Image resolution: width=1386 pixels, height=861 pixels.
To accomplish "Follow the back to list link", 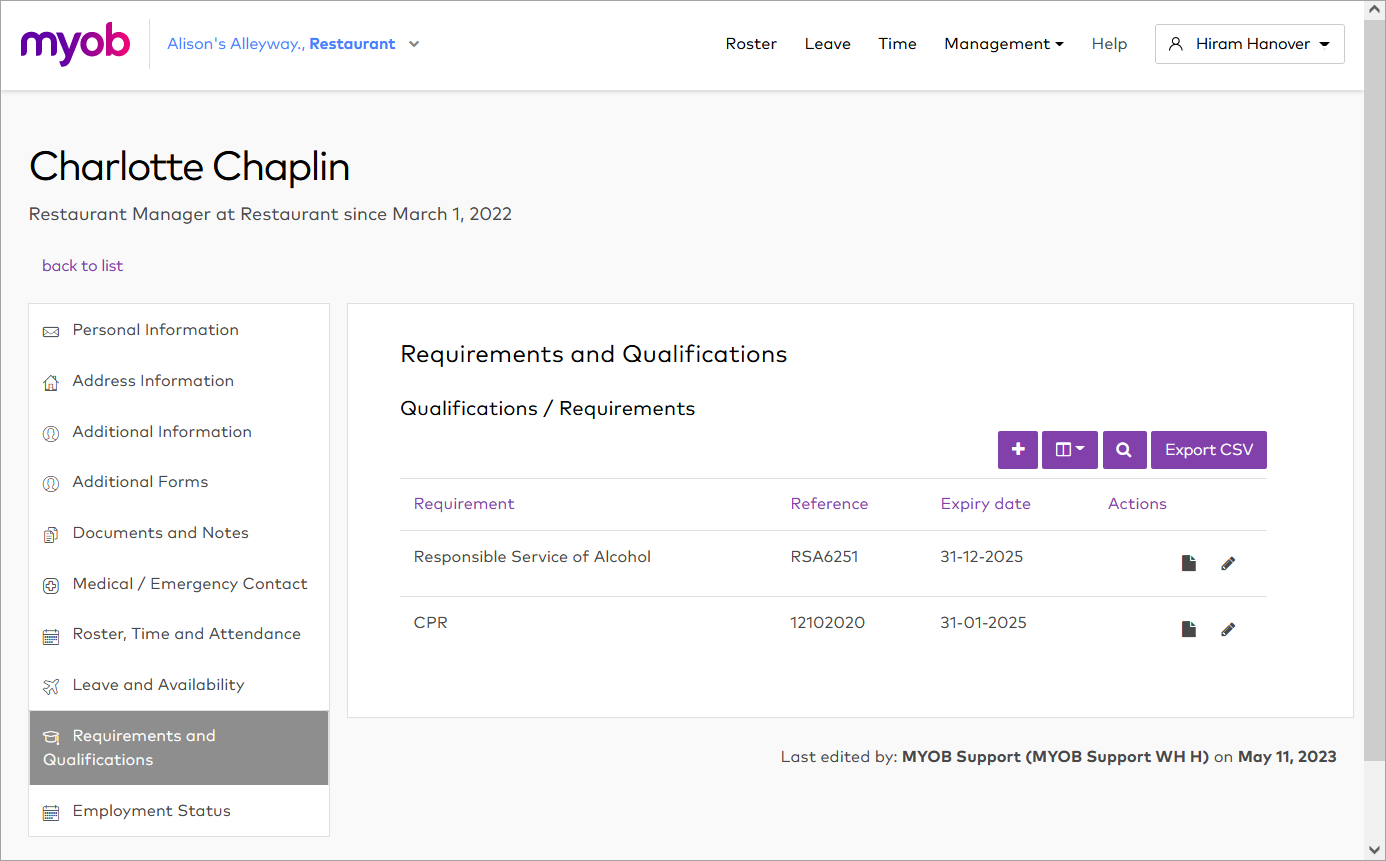I will tap(82, 266).
